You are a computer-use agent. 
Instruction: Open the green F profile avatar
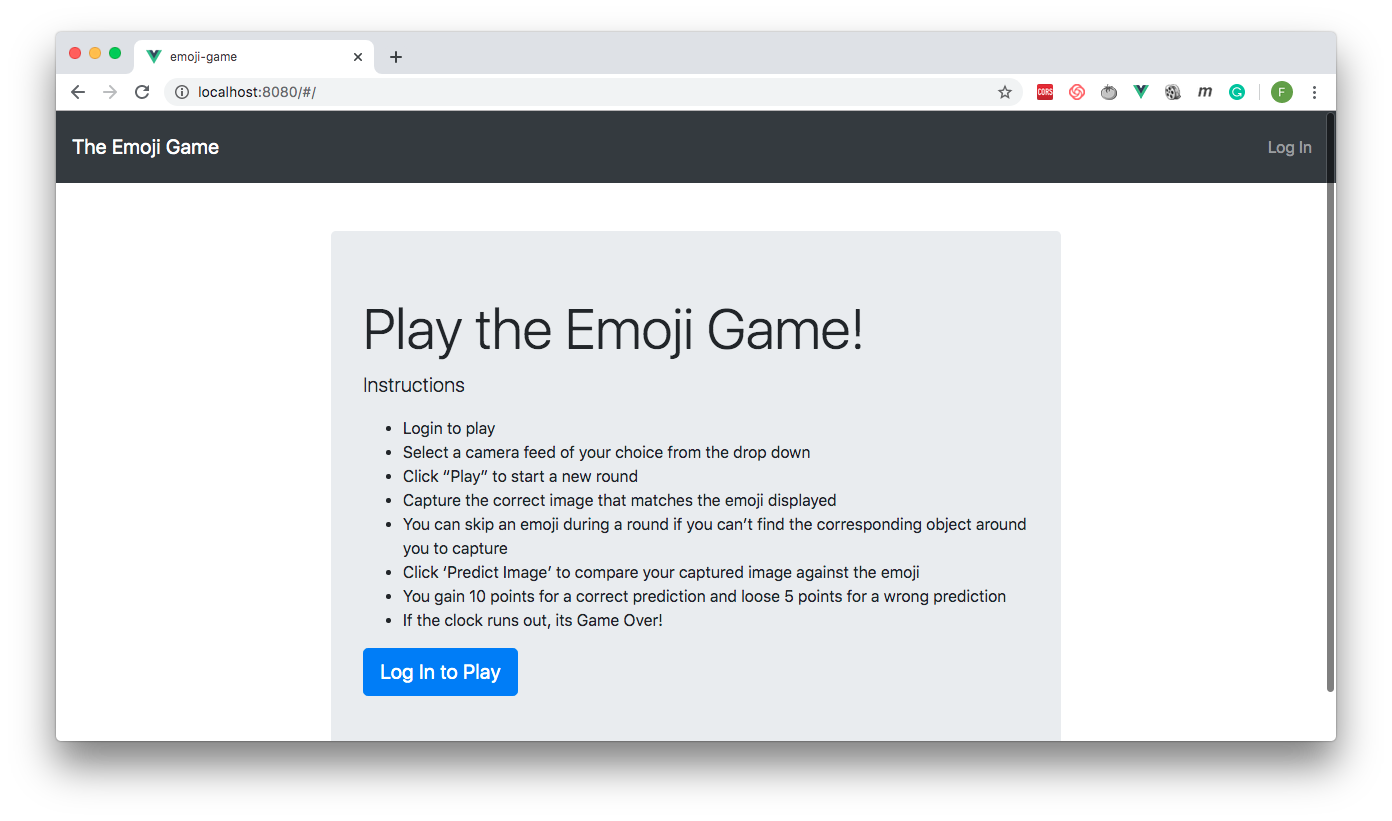(1282, 92)
